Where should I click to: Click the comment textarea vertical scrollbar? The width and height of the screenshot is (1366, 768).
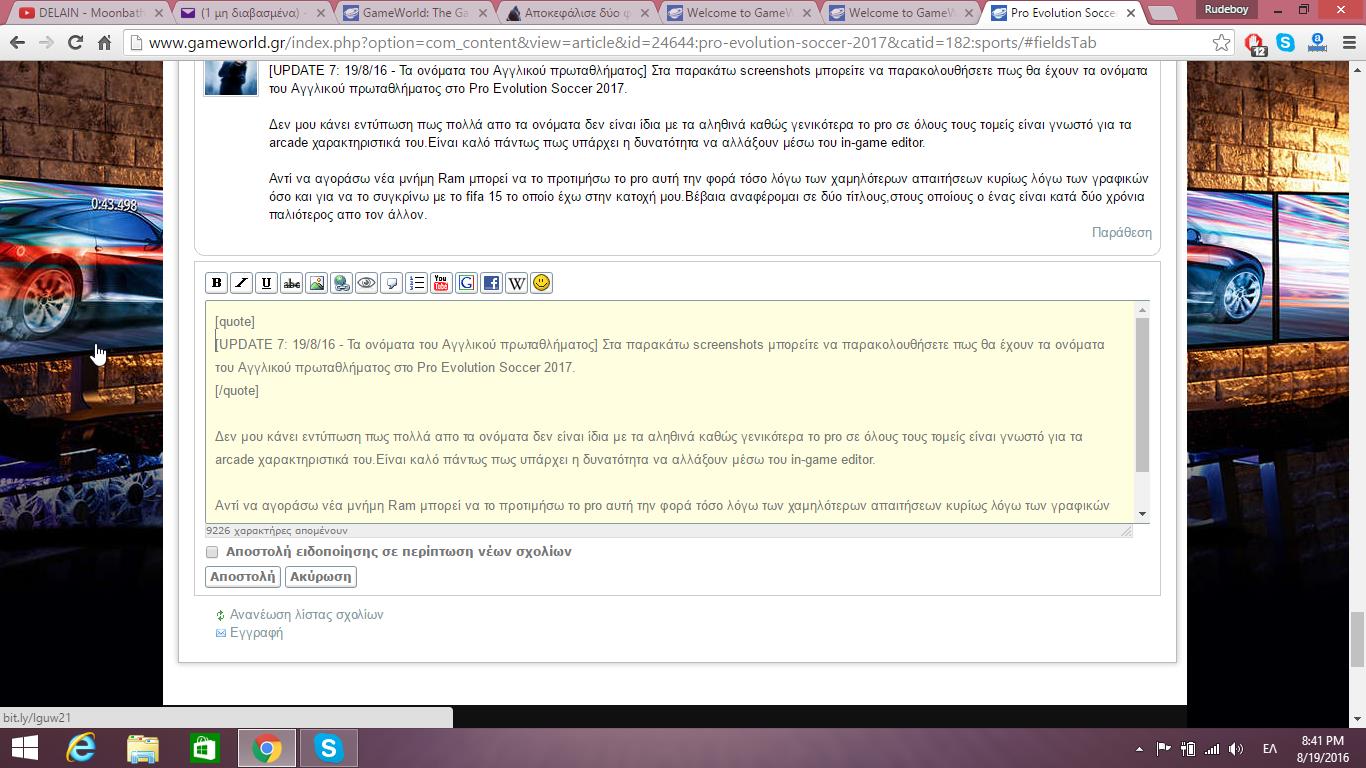pyautogui.click(x=1142, y=395)
